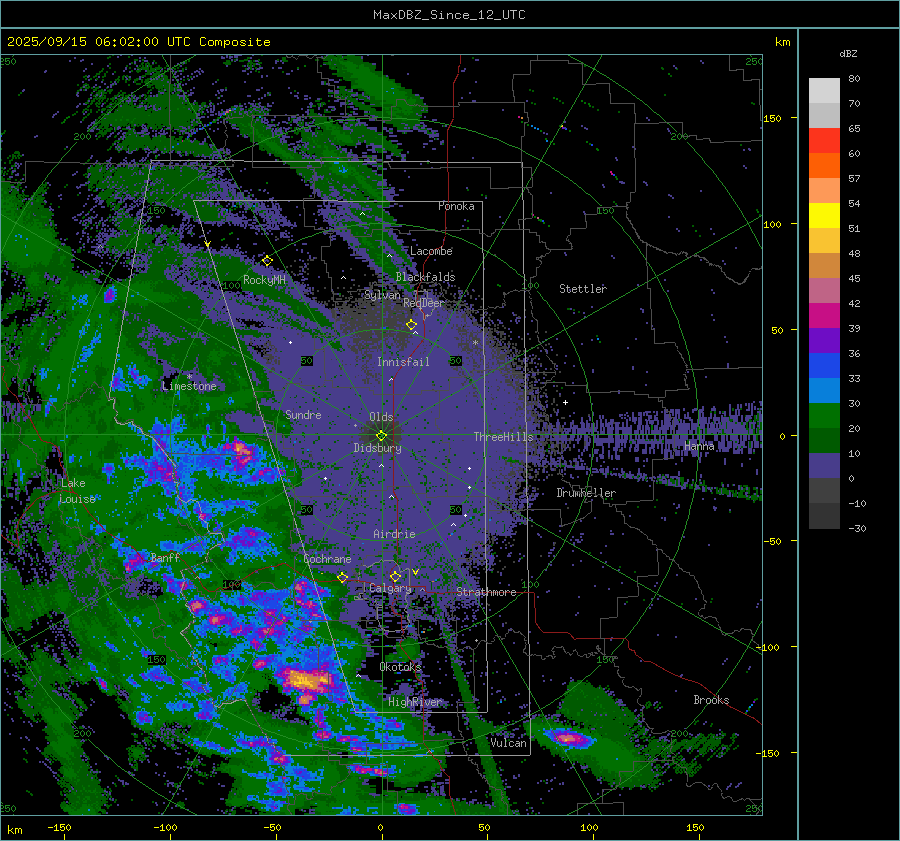This screenshot has width=900, height=841.
Task: Click the Olds city label
Action: (x=381, y=417)
